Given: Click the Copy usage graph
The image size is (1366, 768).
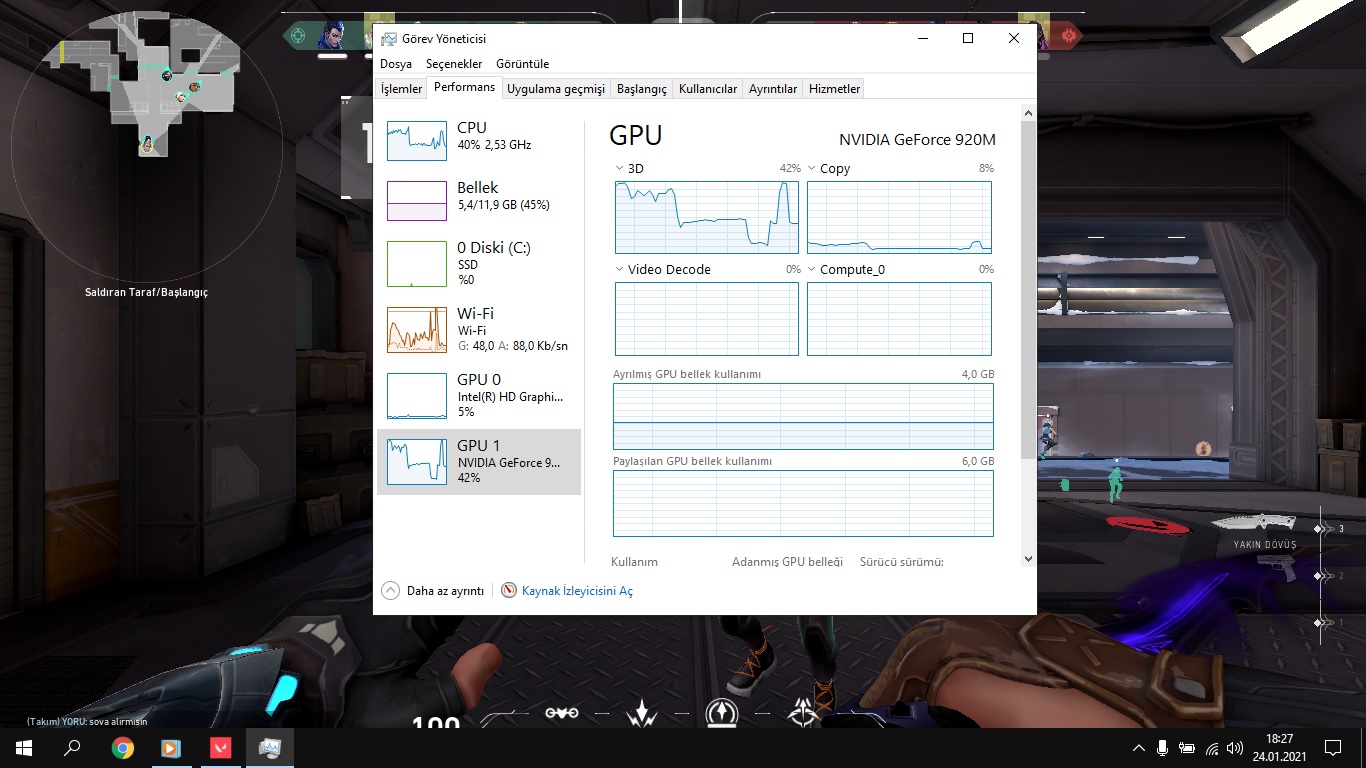Looking at the screenshot, I should (899, 217).
